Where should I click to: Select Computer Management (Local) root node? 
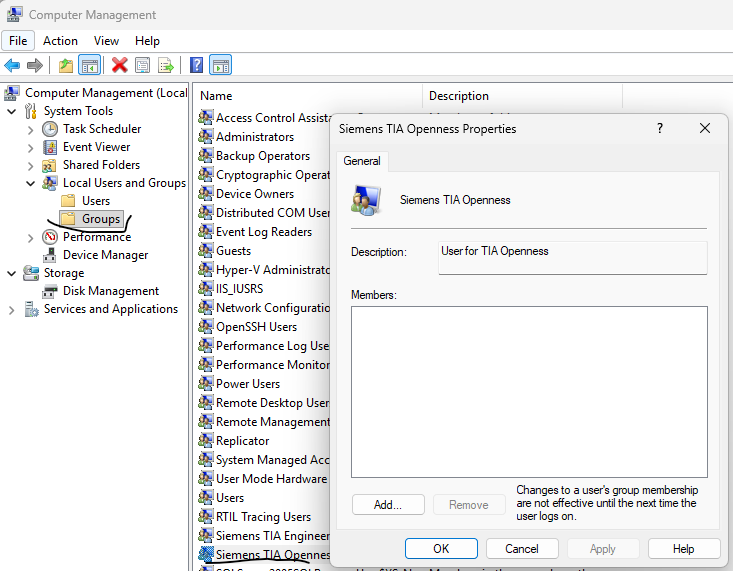(x=106, y=93)
